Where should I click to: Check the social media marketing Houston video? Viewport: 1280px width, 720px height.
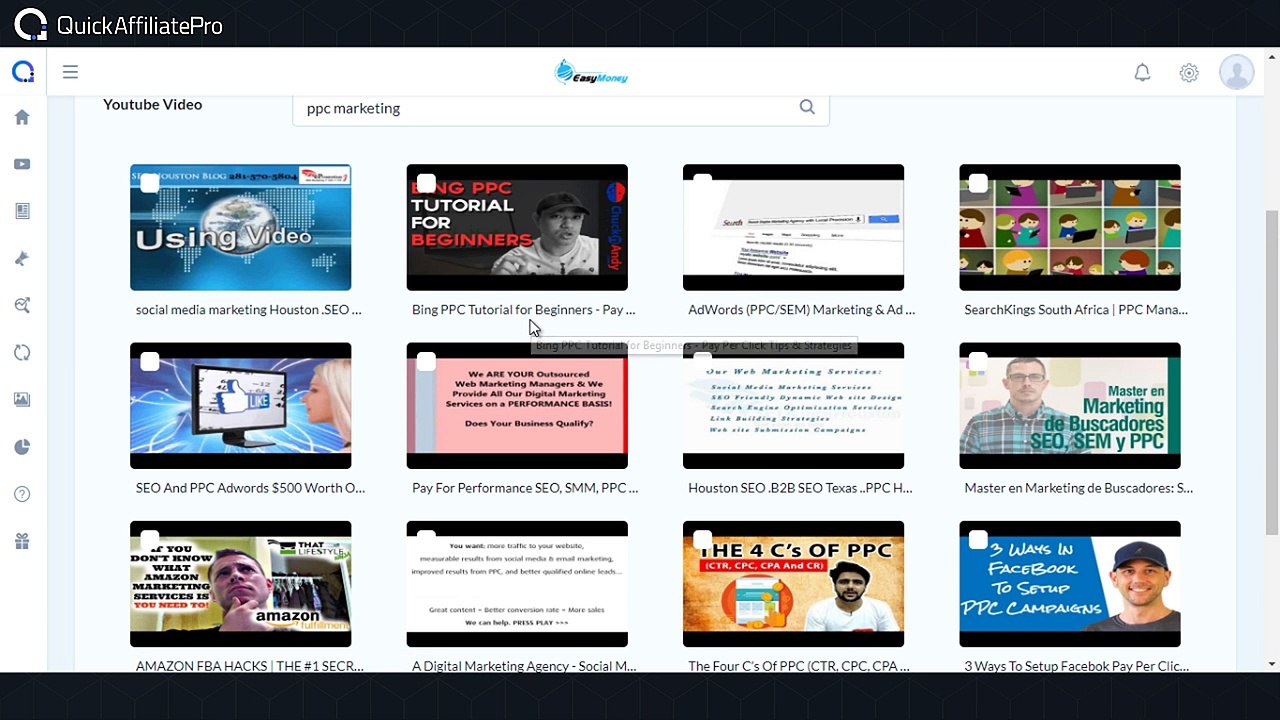(x=149, y=183)
